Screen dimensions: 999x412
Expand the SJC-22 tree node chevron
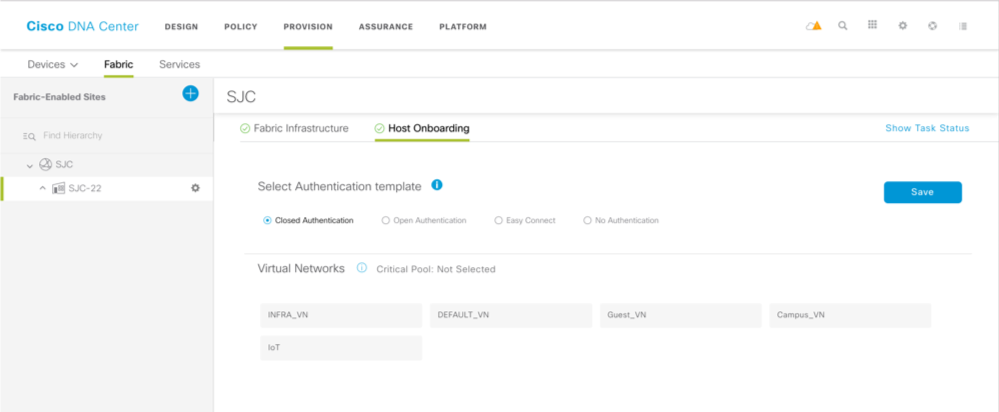pyautogui.click(x=43, y=188)
